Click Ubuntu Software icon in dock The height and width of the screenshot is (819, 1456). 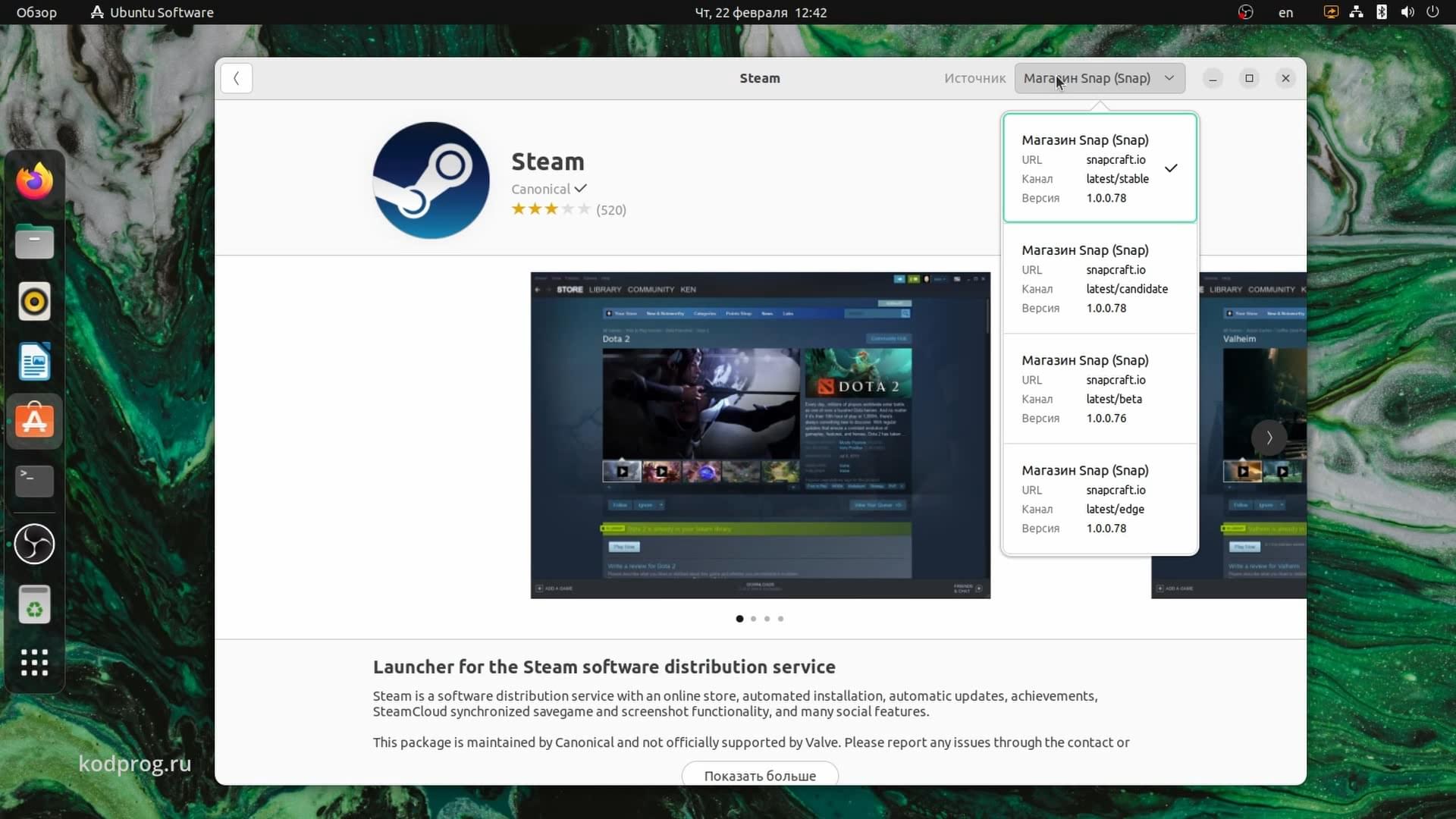(34, 421)
